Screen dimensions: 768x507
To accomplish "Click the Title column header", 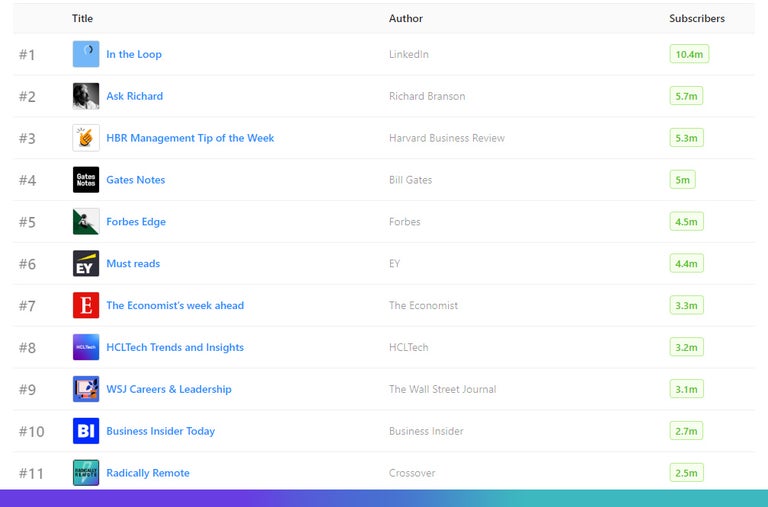I will pyautogui.click(x=82, y=19).
